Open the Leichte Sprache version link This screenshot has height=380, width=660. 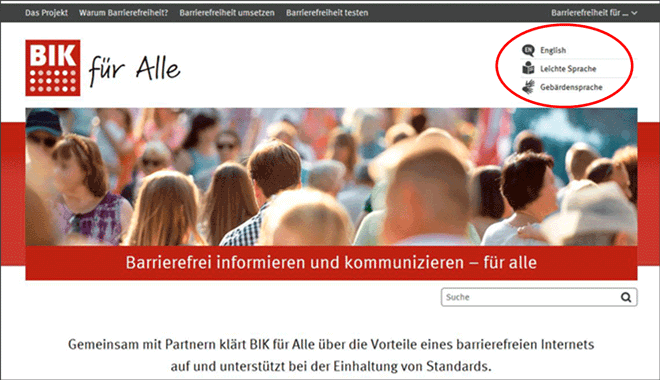[568, 69]
